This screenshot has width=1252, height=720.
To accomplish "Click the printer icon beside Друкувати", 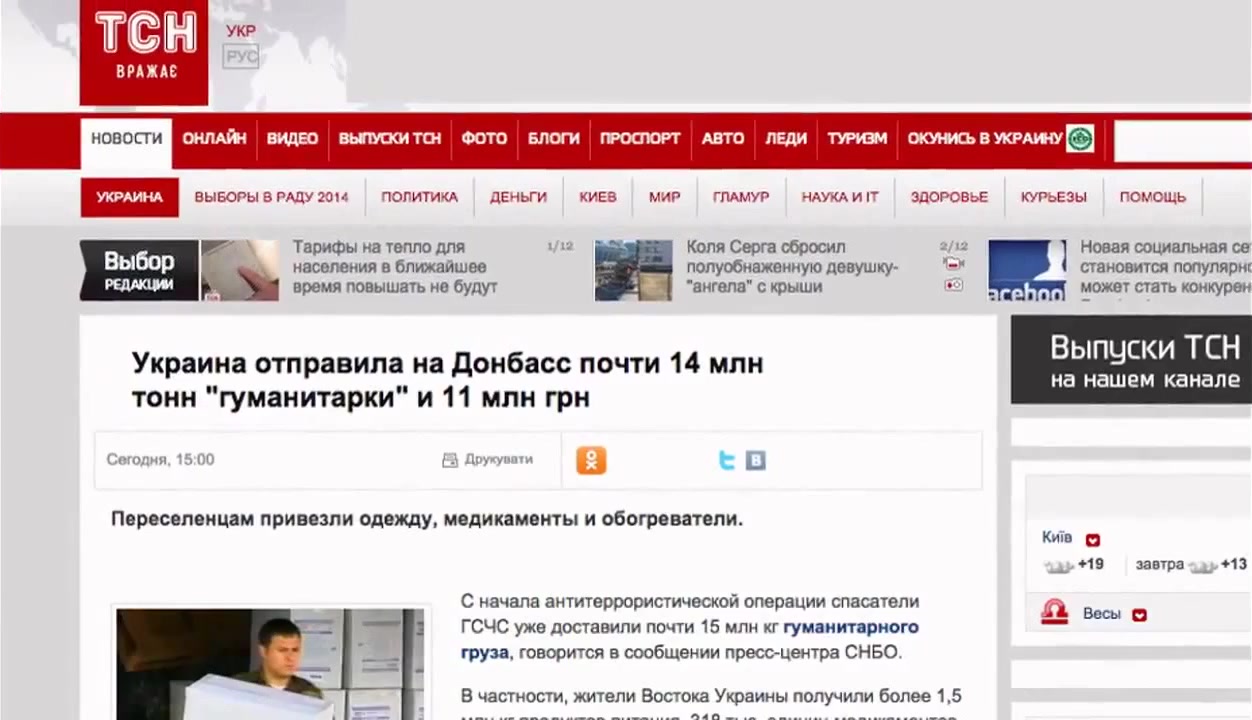I will [450, 460].
